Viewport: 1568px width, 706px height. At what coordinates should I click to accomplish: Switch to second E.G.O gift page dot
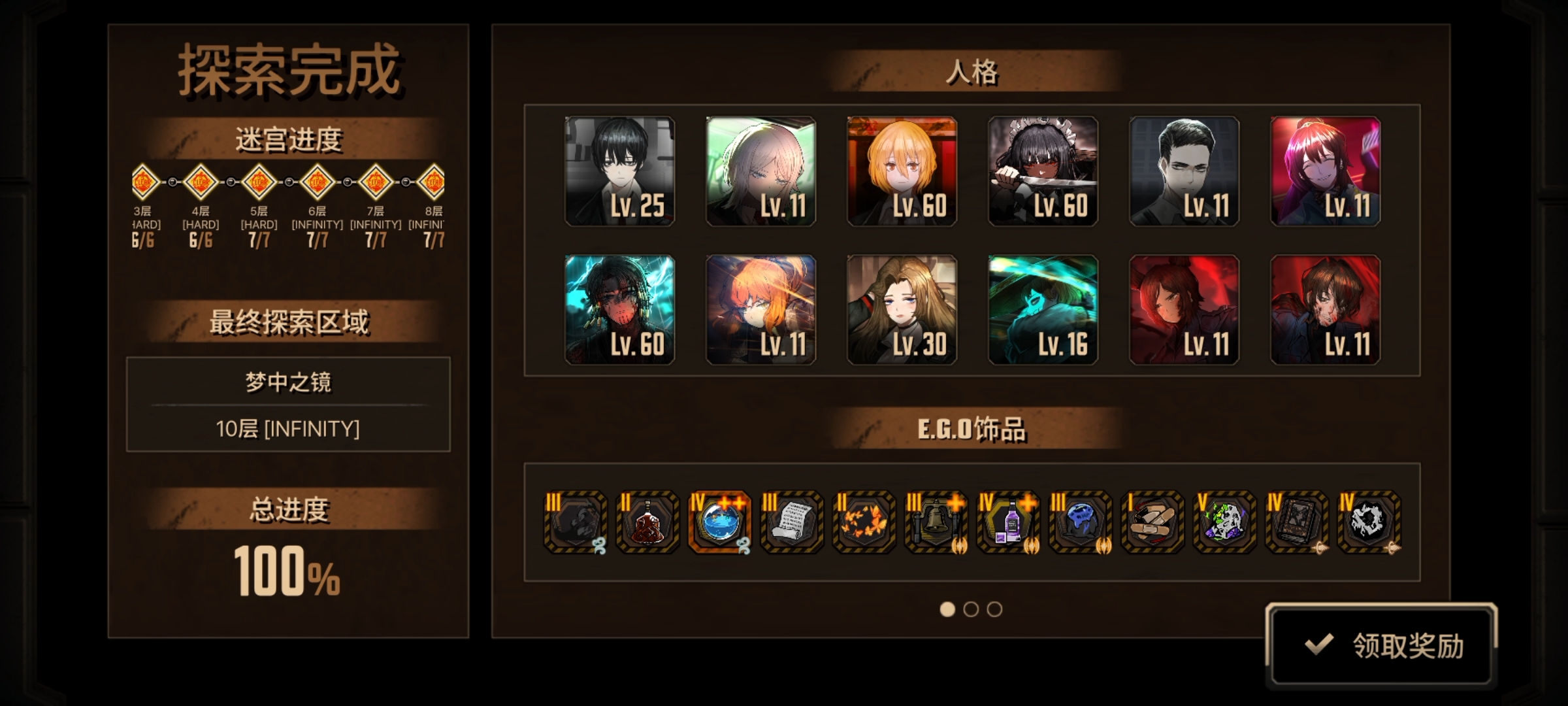(971, 609)
